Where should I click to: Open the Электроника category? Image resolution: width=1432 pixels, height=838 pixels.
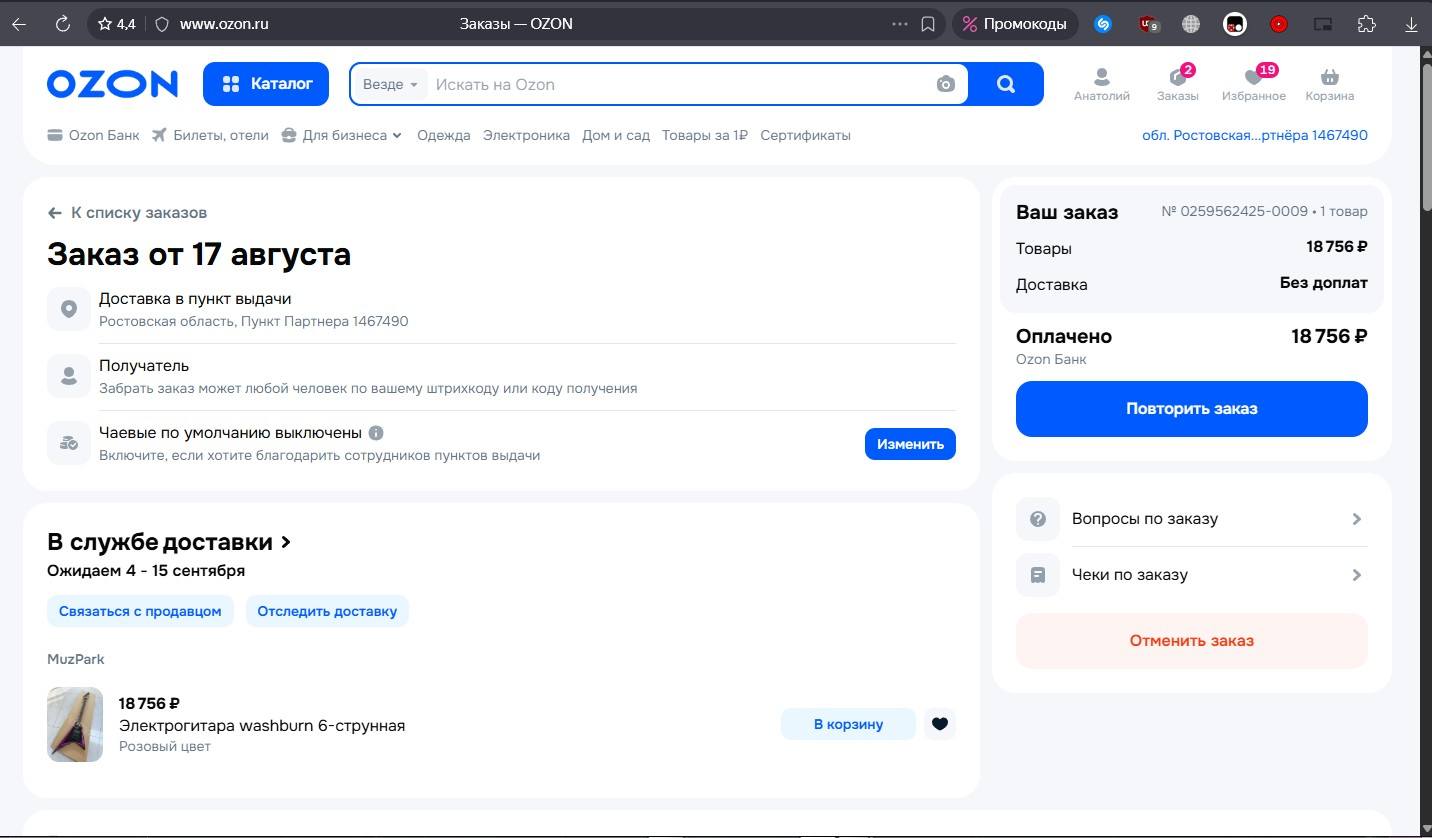[526, 135]
